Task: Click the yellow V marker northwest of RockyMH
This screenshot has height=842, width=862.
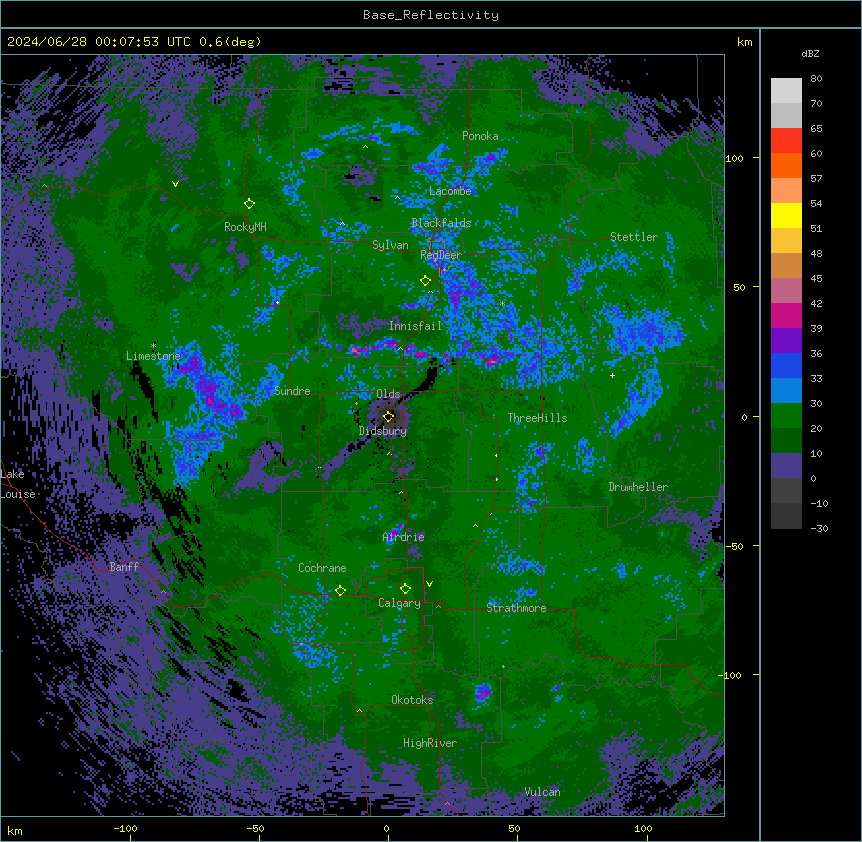Action: coord(175,184)
